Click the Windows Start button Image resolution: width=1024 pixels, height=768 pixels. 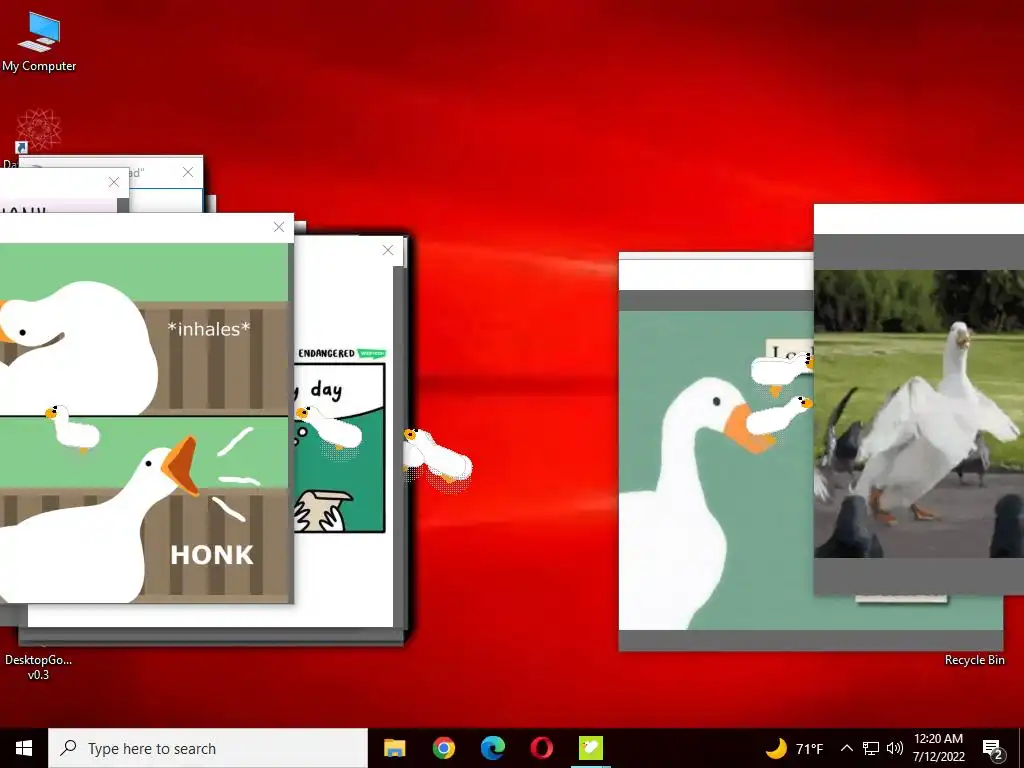point(24,748)
